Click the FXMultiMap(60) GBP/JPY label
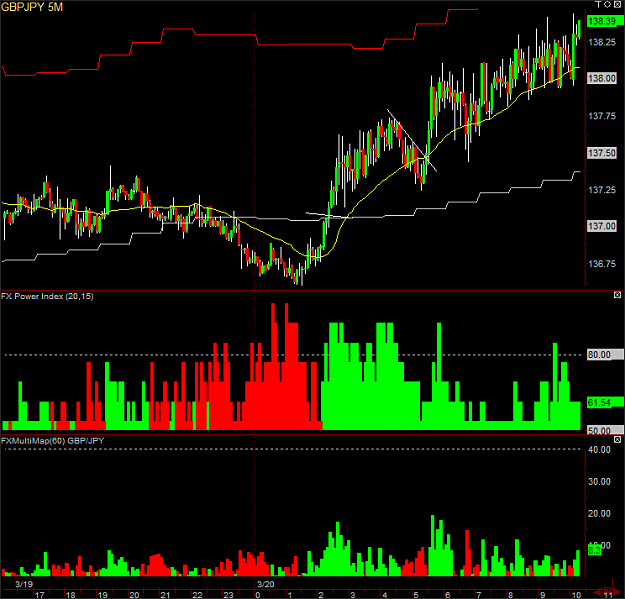The height and width of the screenshot is (599, 625). pyautogui.click(x=53, y=441)
